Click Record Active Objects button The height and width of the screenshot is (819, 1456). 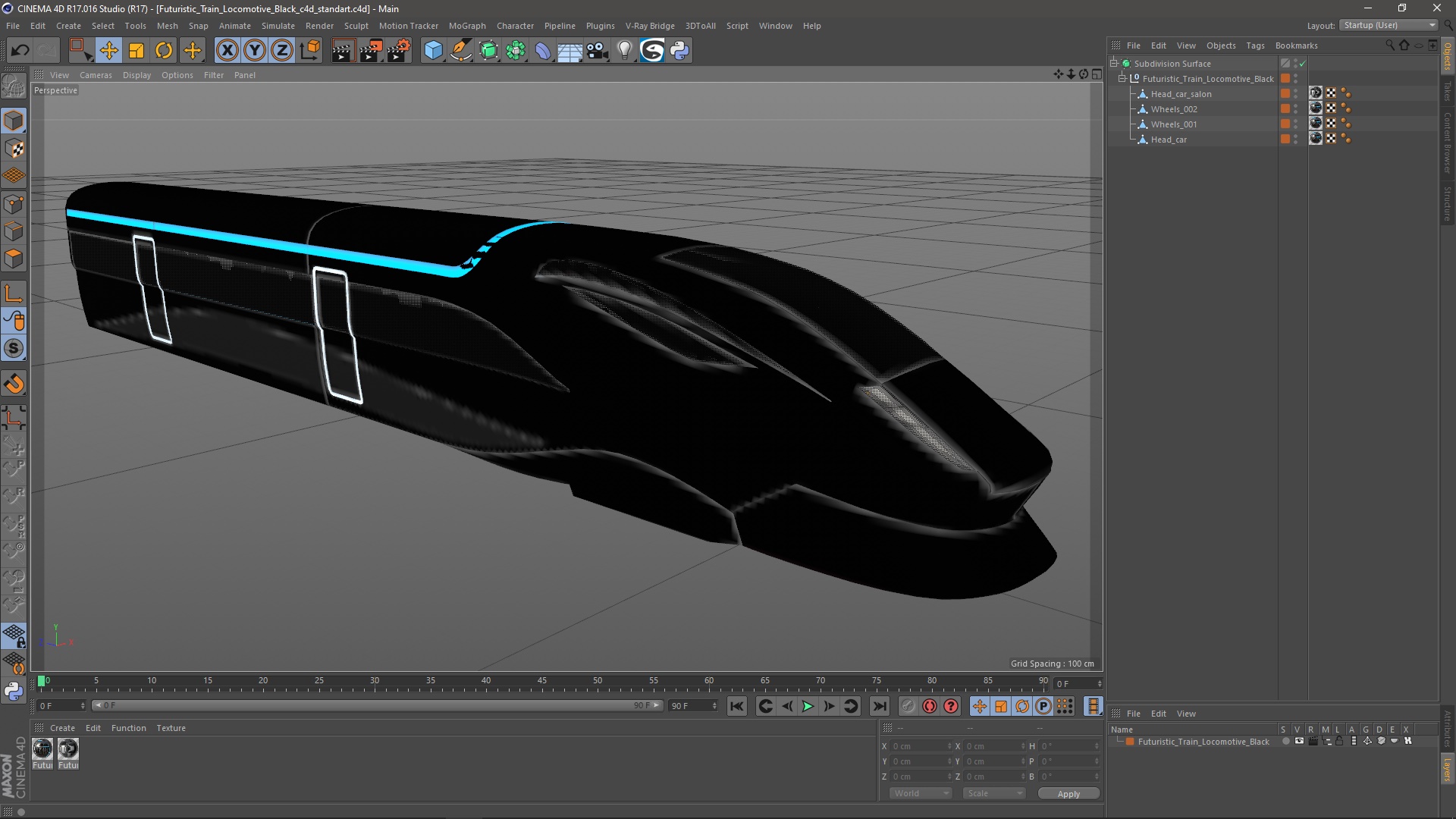click(x=908, y=707)
